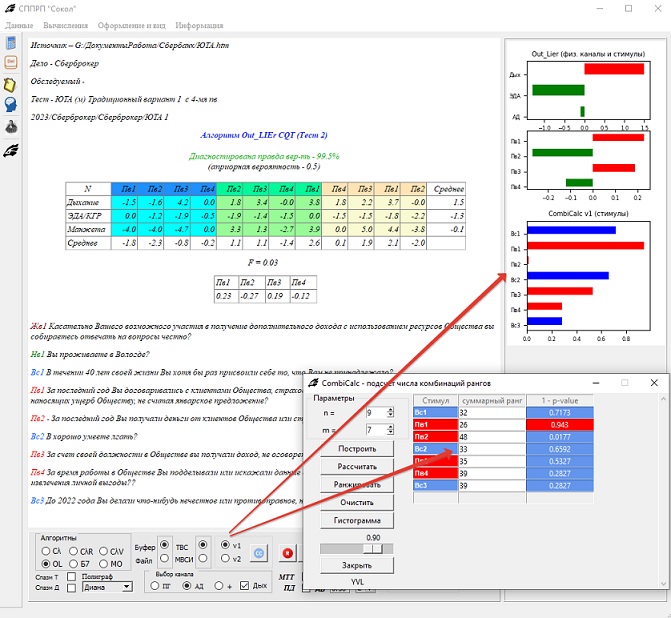The width and height of the screenshot is (671, 618).
Task: Click the Ранжировать button
Action: click(357, 484)
